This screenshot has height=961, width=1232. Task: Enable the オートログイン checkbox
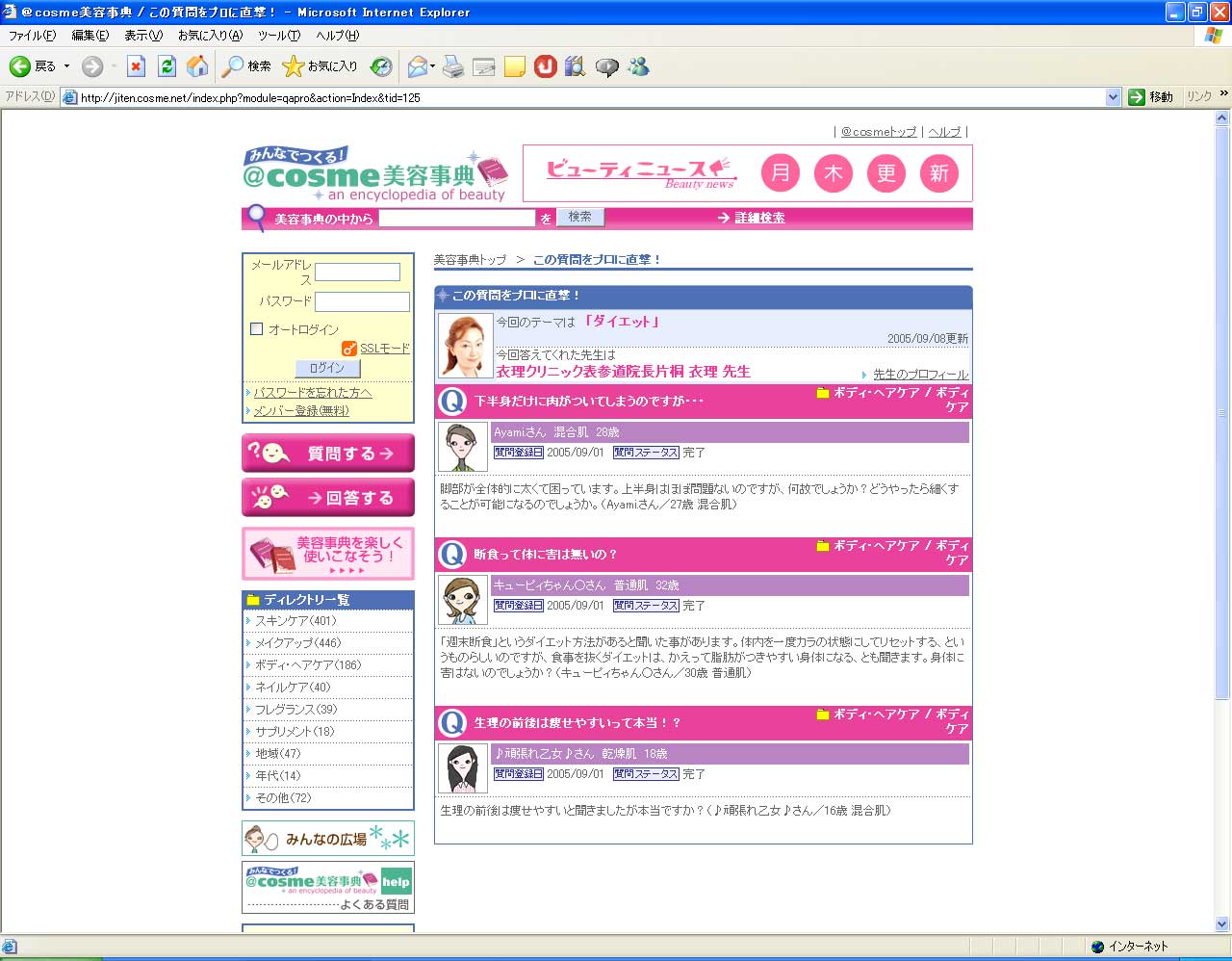257,328
